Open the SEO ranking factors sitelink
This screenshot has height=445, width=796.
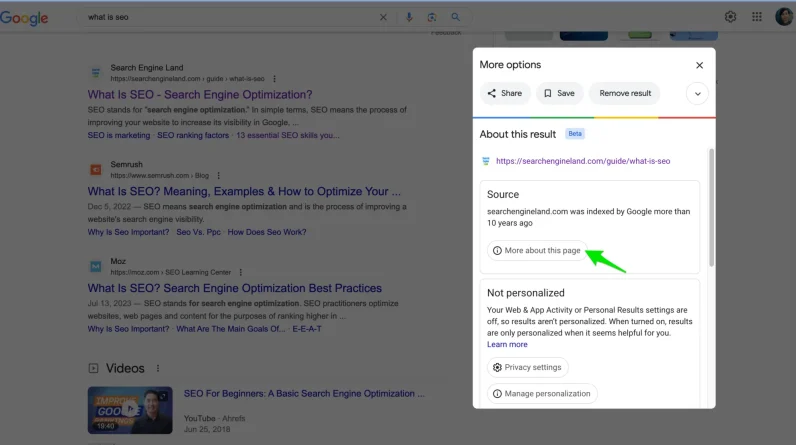click(193, 135)
